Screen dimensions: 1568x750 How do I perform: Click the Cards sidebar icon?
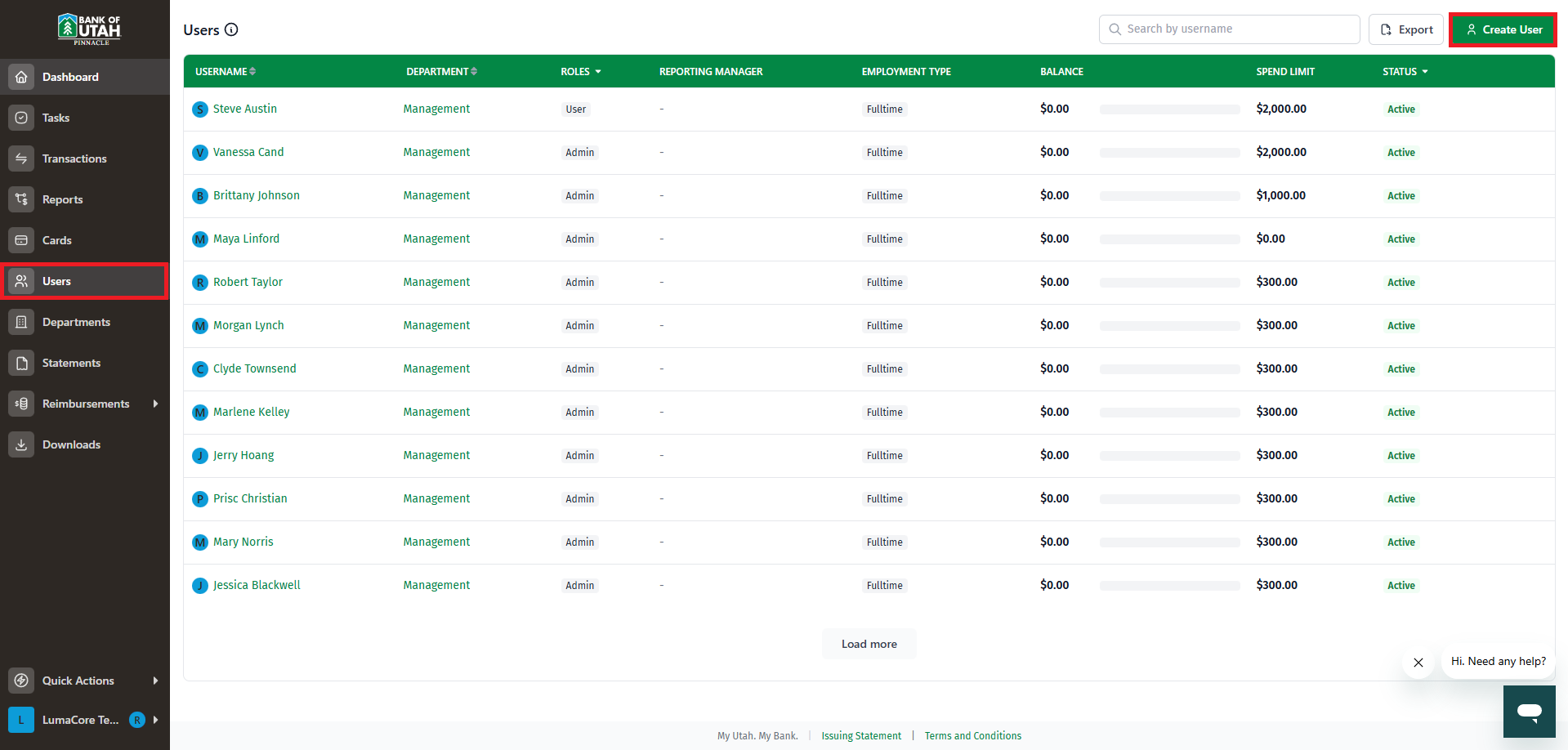point(21,240)
